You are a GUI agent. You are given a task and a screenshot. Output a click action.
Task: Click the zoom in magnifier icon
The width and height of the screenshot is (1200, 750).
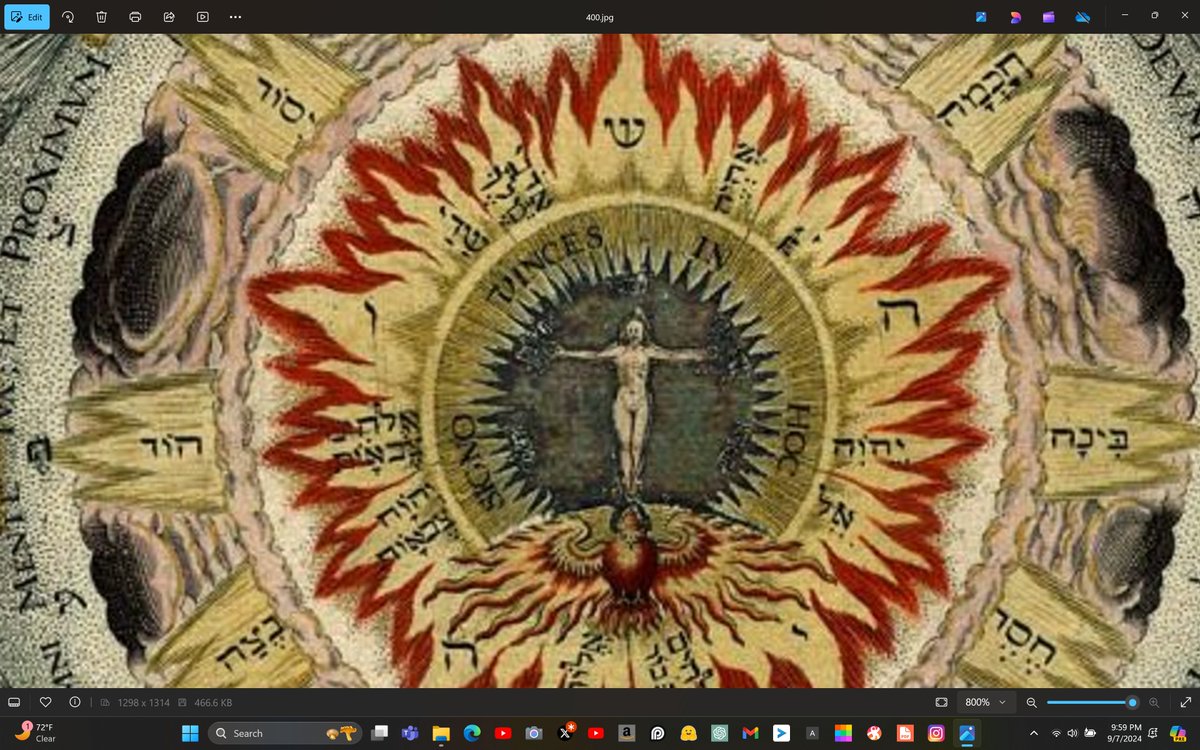[1154, 702]
